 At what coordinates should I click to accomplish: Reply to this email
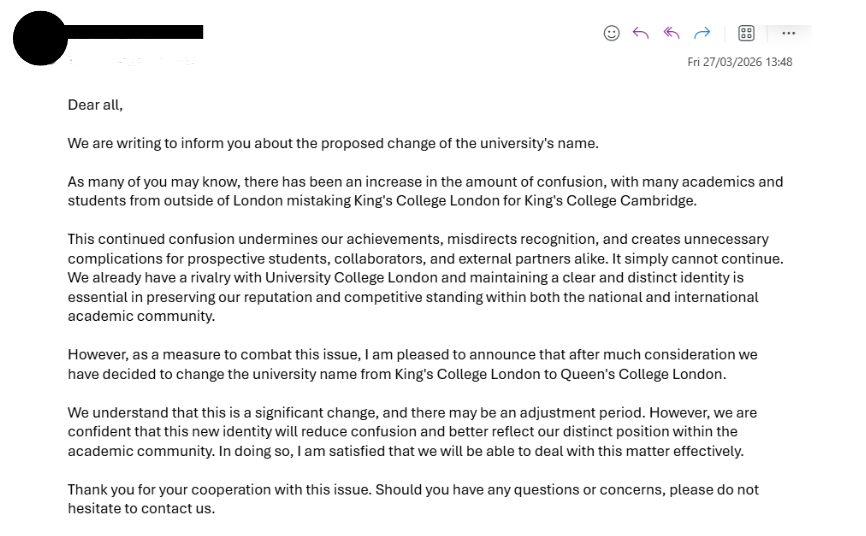641,33
